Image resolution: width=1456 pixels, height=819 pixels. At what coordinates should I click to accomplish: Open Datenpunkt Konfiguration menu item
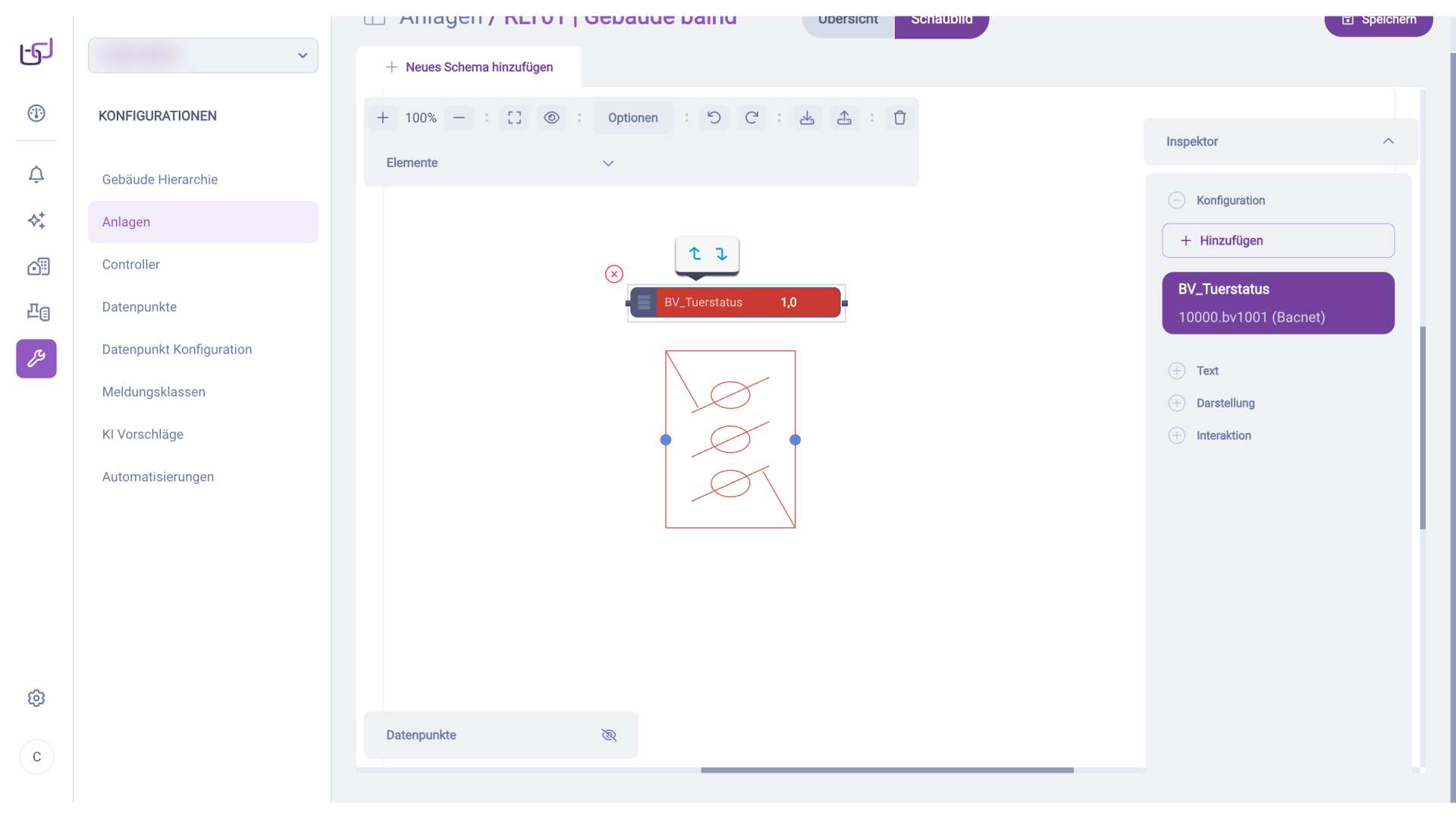177,350
